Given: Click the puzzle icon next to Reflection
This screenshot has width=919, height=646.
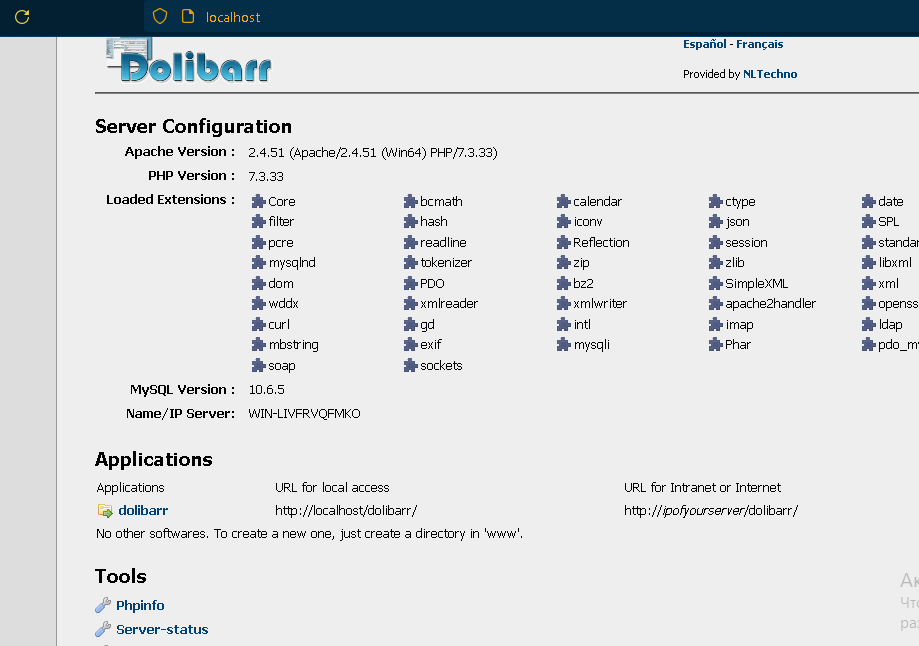Looking at the screenshot, I should pos(563,243).
